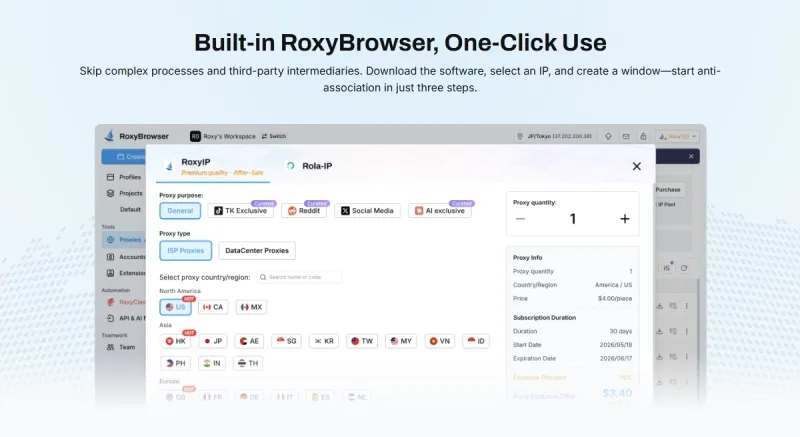Click the lightbulb icon in header
Screen dimensions: 800x437
[608, 136]
